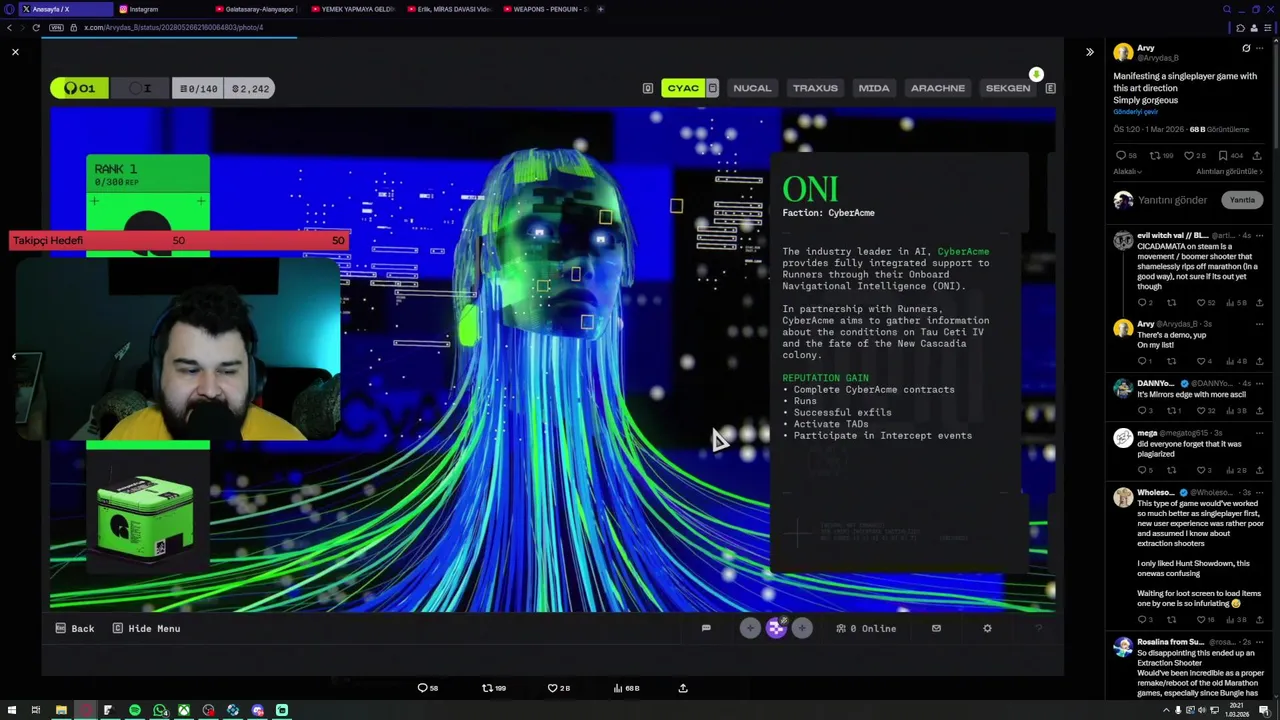View analytics under the photo showing 68B
The height and width of the screenshot is (720, 1280).
(x=626, y=688)
